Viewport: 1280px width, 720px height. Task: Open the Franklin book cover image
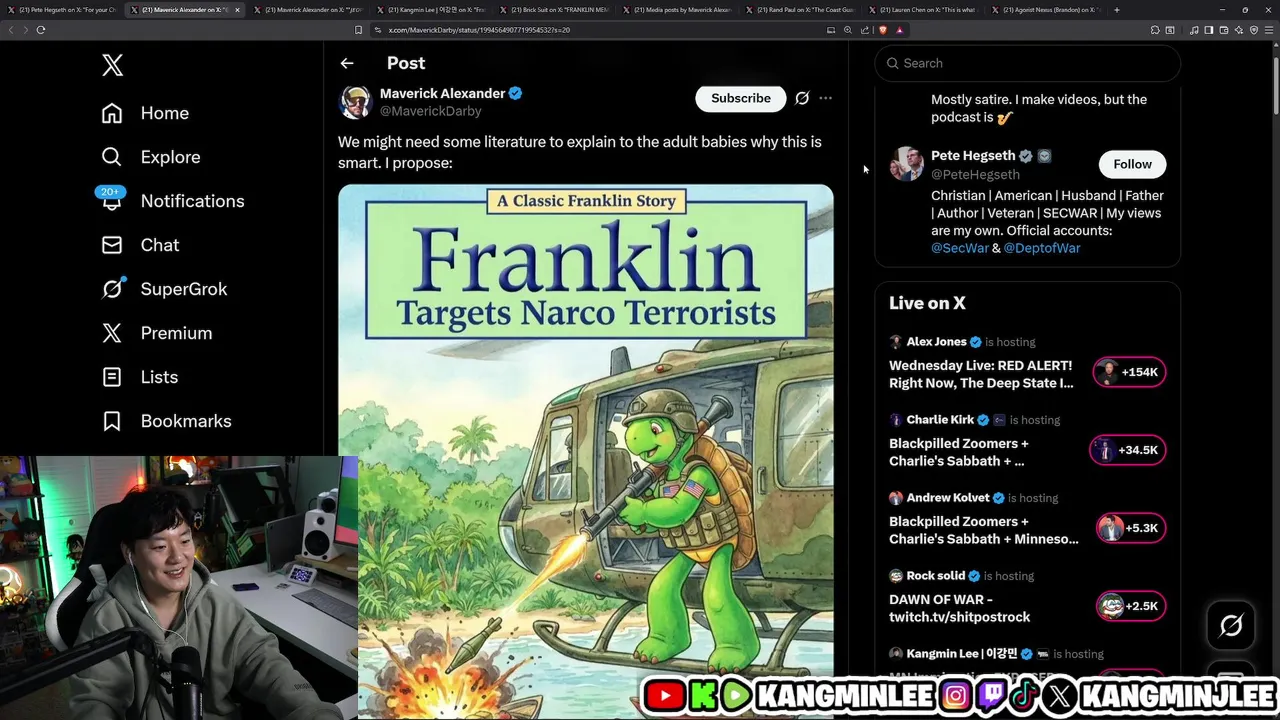(x=586, y=452)
